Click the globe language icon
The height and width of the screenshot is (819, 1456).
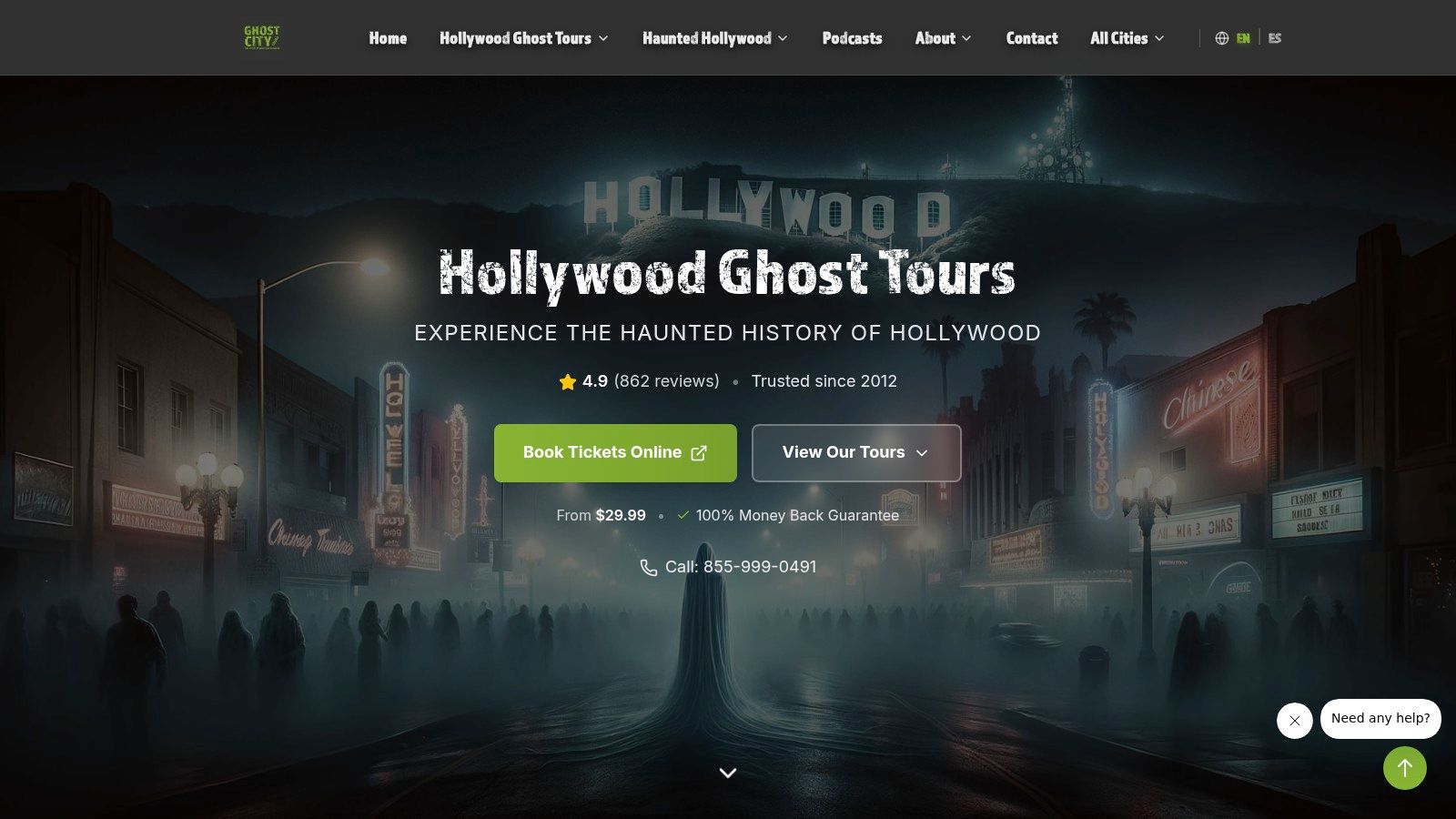coord(1222,38)
